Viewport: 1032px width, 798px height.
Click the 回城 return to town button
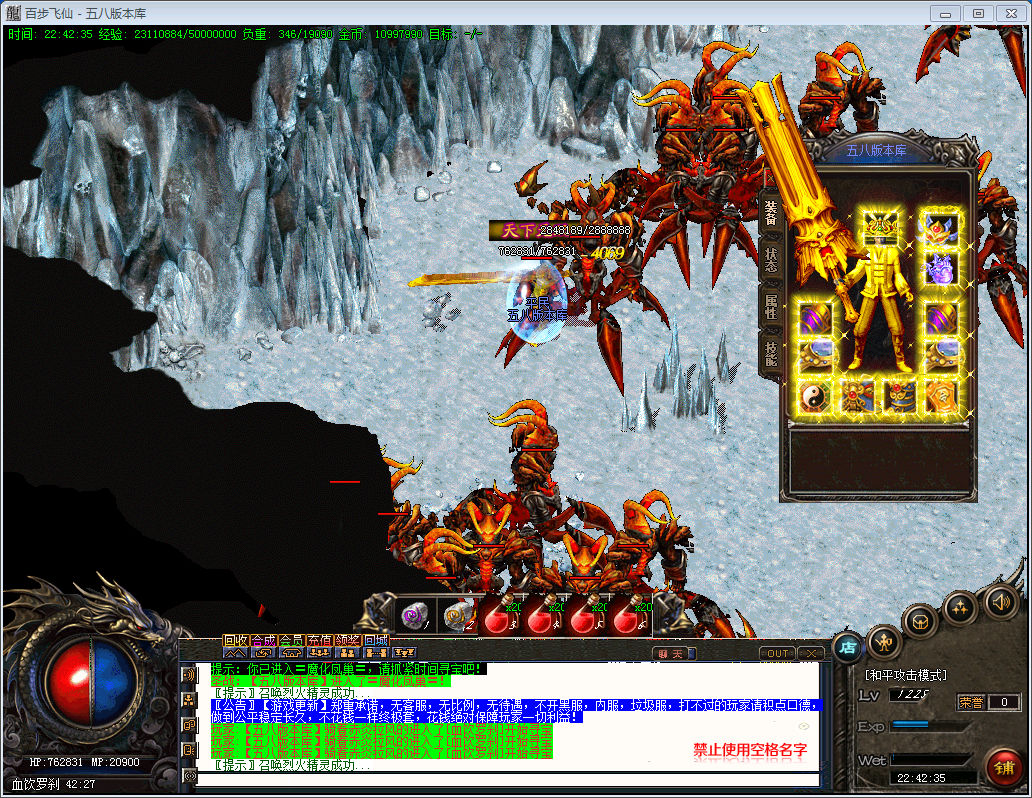tap(376, 640)
